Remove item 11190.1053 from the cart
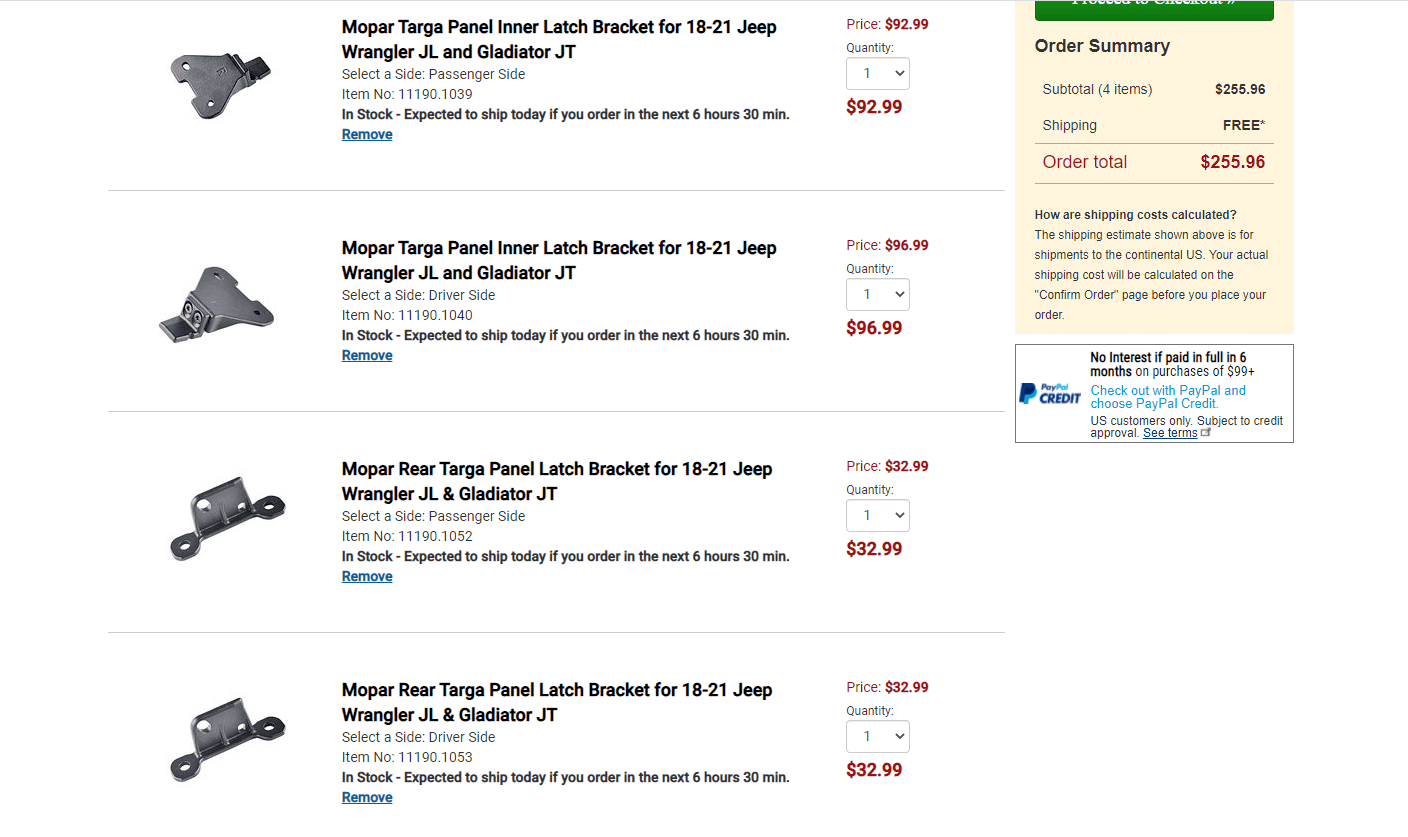Image resolution: width=1408 pixels, height=837 pixels. [x=367, y=798]
